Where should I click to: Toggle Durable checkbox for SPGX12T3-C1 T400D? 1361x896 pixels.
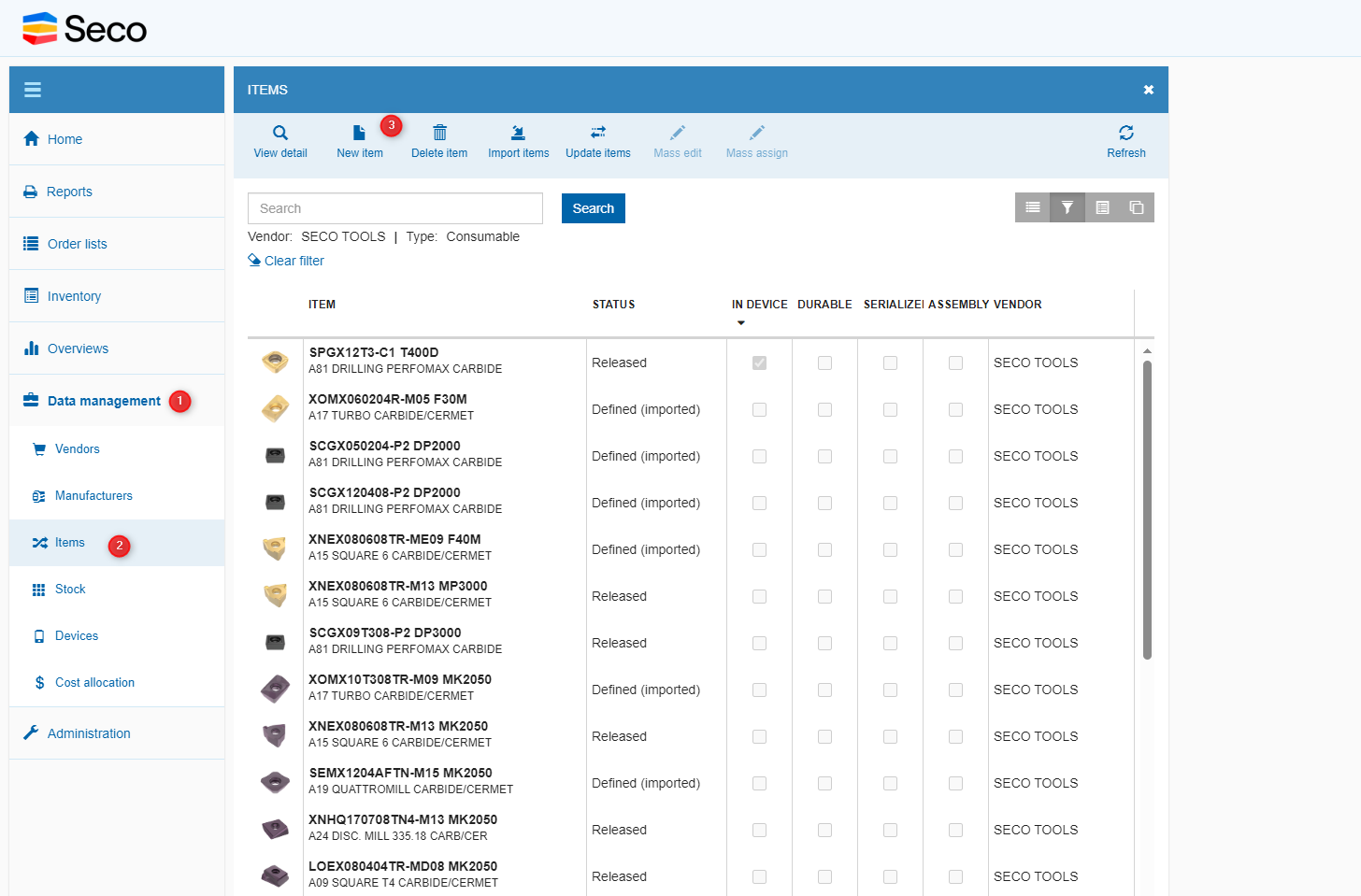[x=824, y=363]
